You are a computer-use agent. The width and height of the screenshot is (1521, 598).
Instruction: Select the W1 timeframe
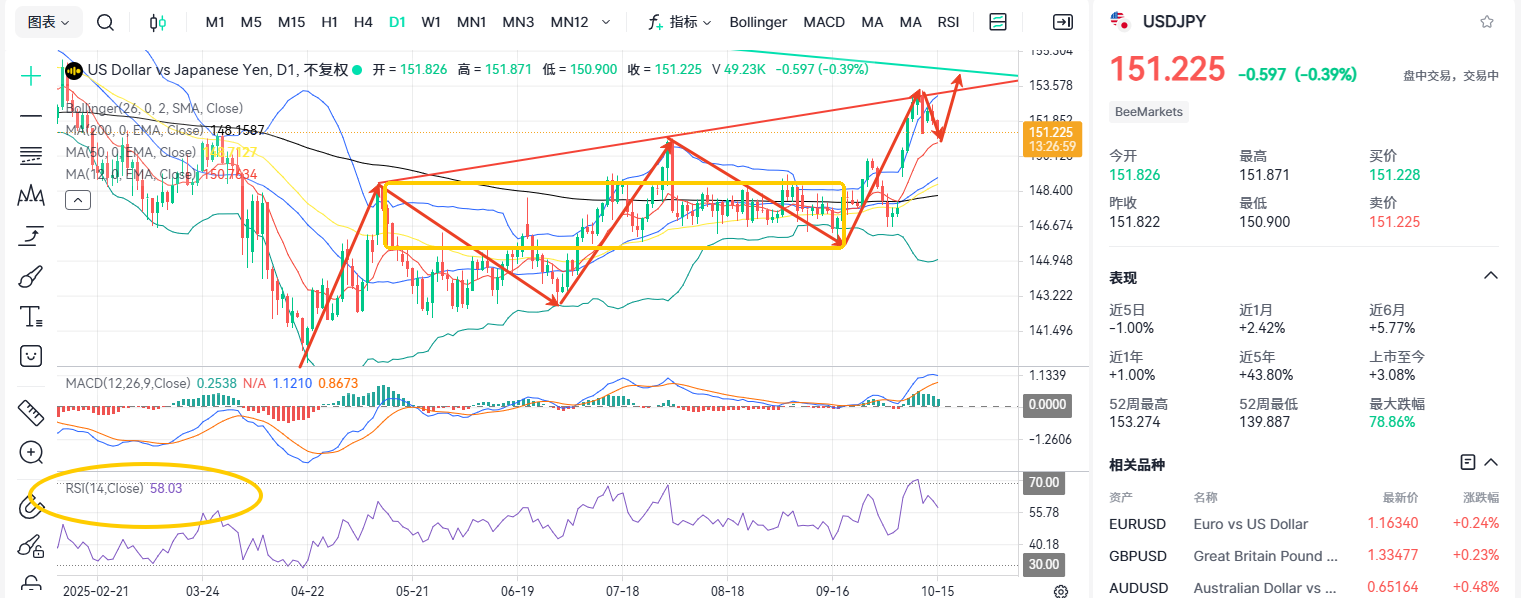431,22
